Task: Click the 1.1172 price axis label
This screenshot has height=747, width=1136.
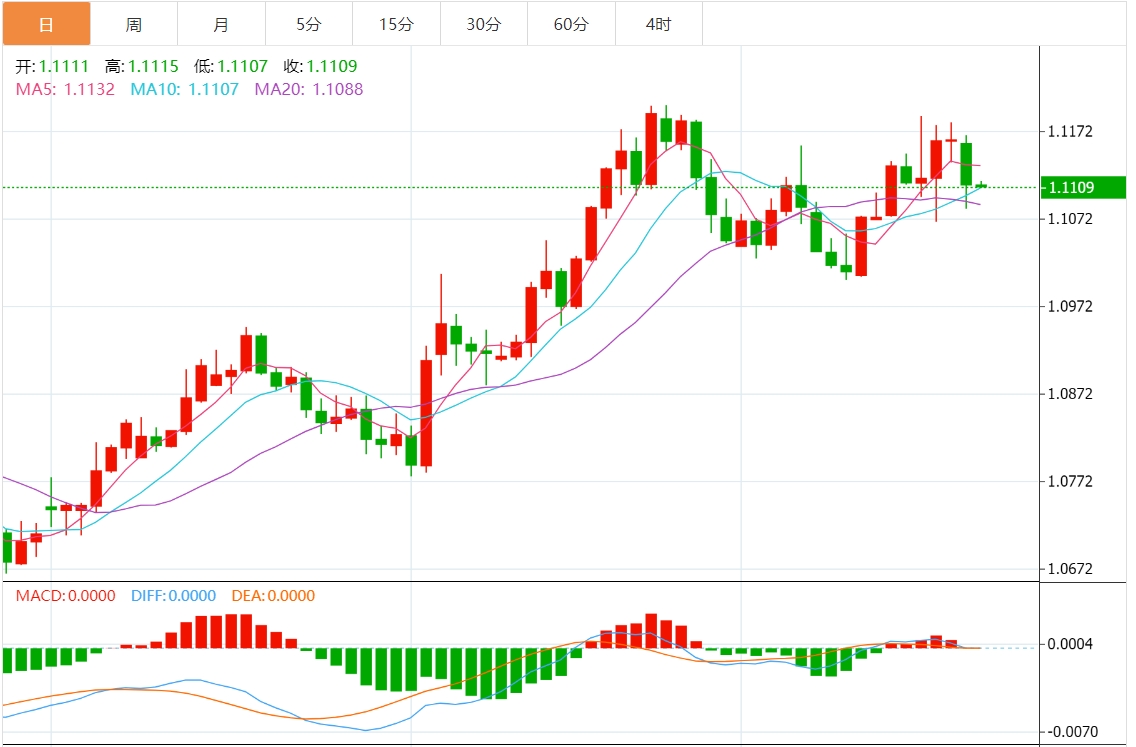Action: coord(1070,131)
